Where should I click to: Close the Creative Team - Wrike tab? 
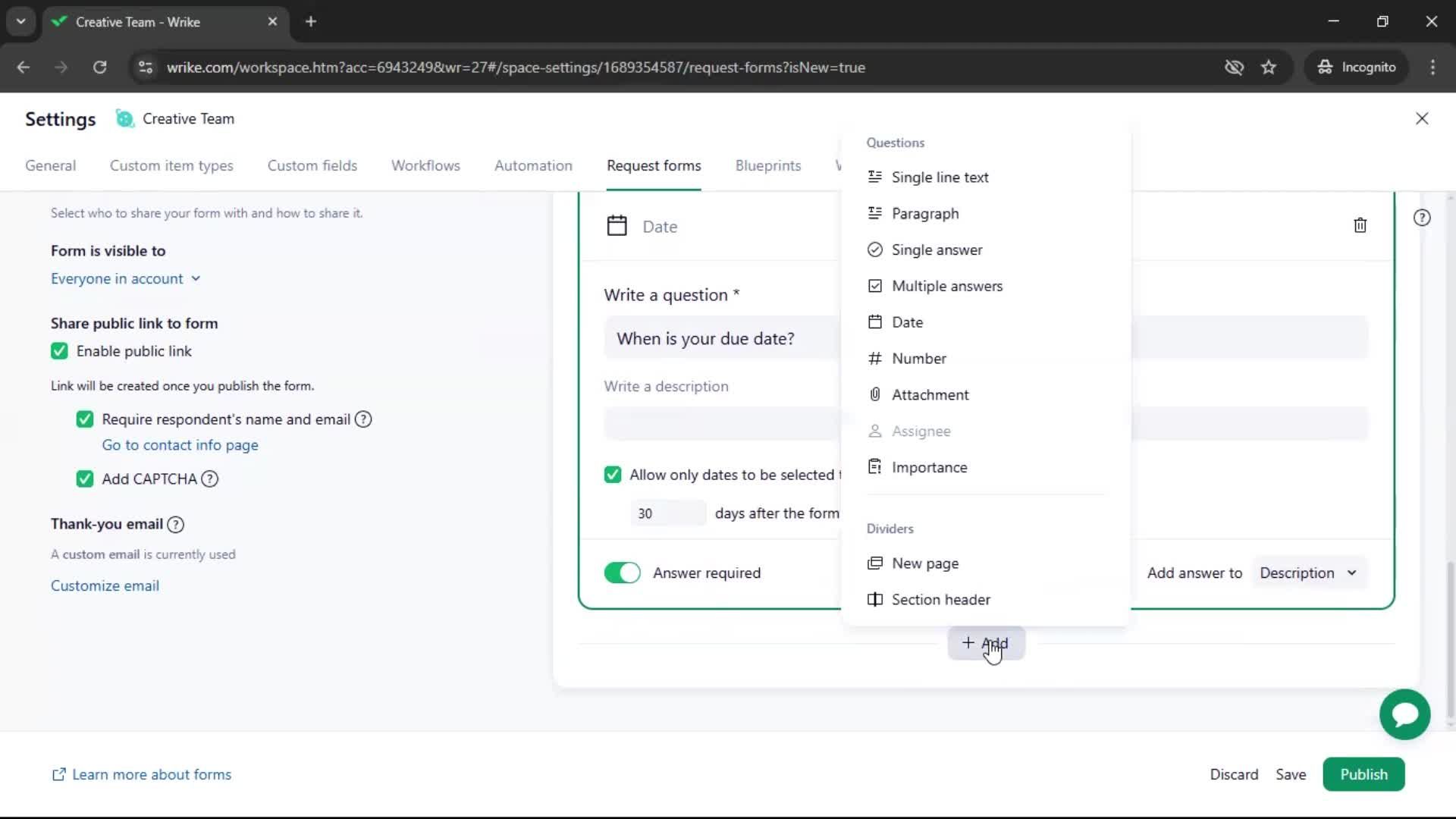coord(272,22)
